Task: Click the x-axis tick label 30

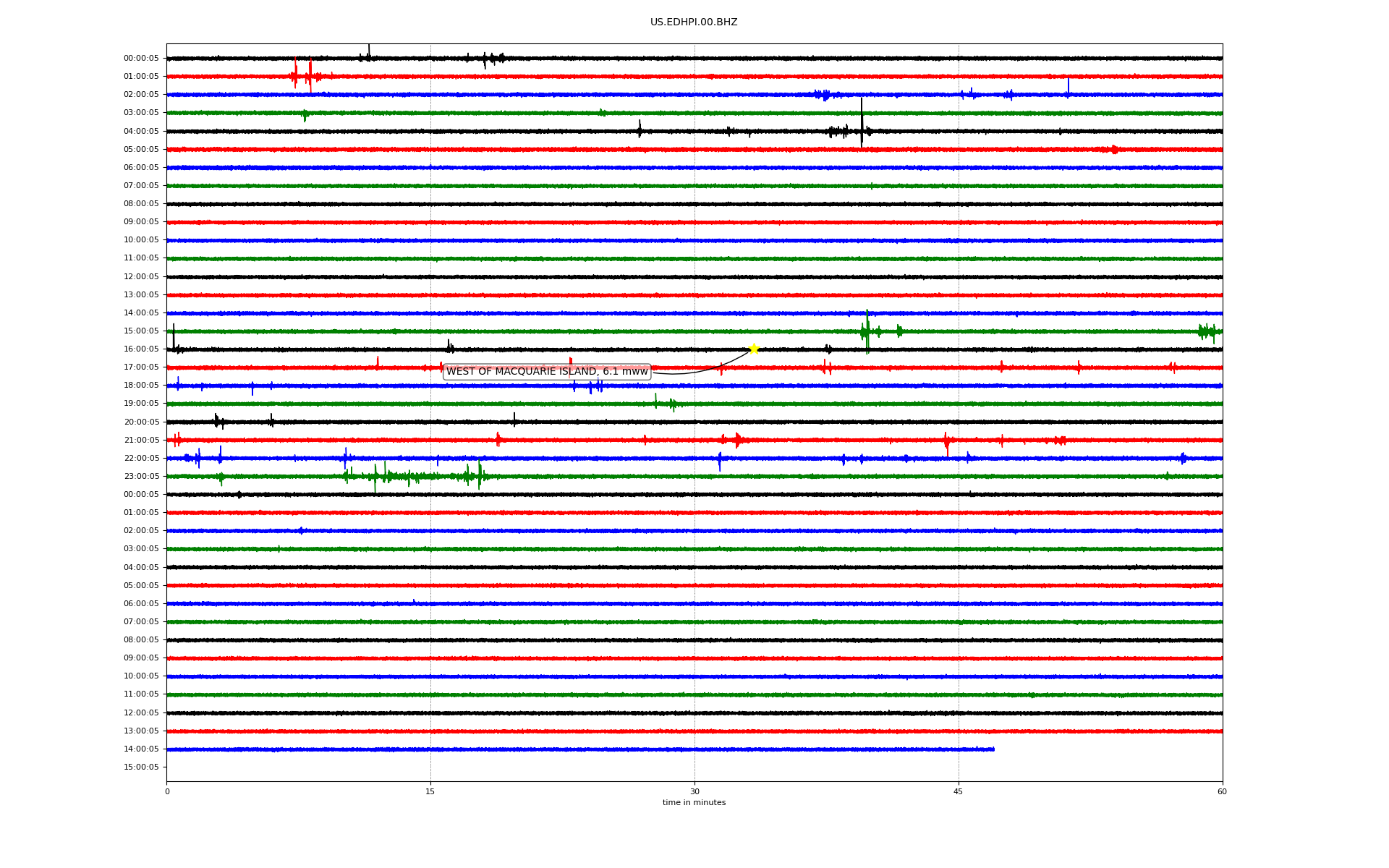Action: 694,792
